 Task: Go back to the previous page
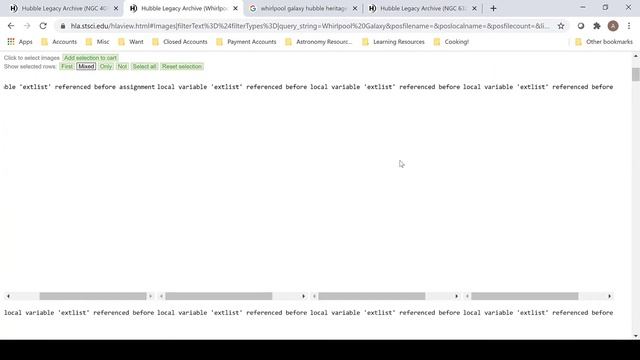point(11,26)
